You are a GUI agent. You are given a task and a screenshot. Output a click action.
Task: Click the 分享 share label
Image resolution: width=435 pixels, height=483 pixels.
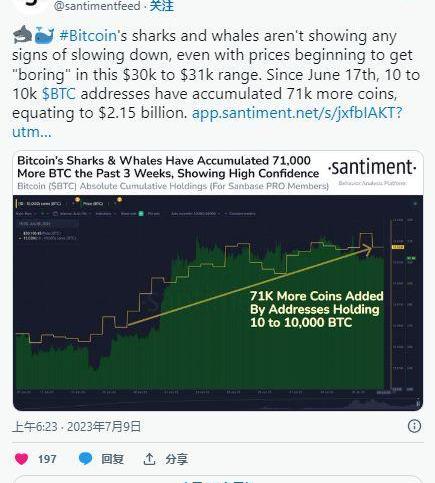point(177,459)
